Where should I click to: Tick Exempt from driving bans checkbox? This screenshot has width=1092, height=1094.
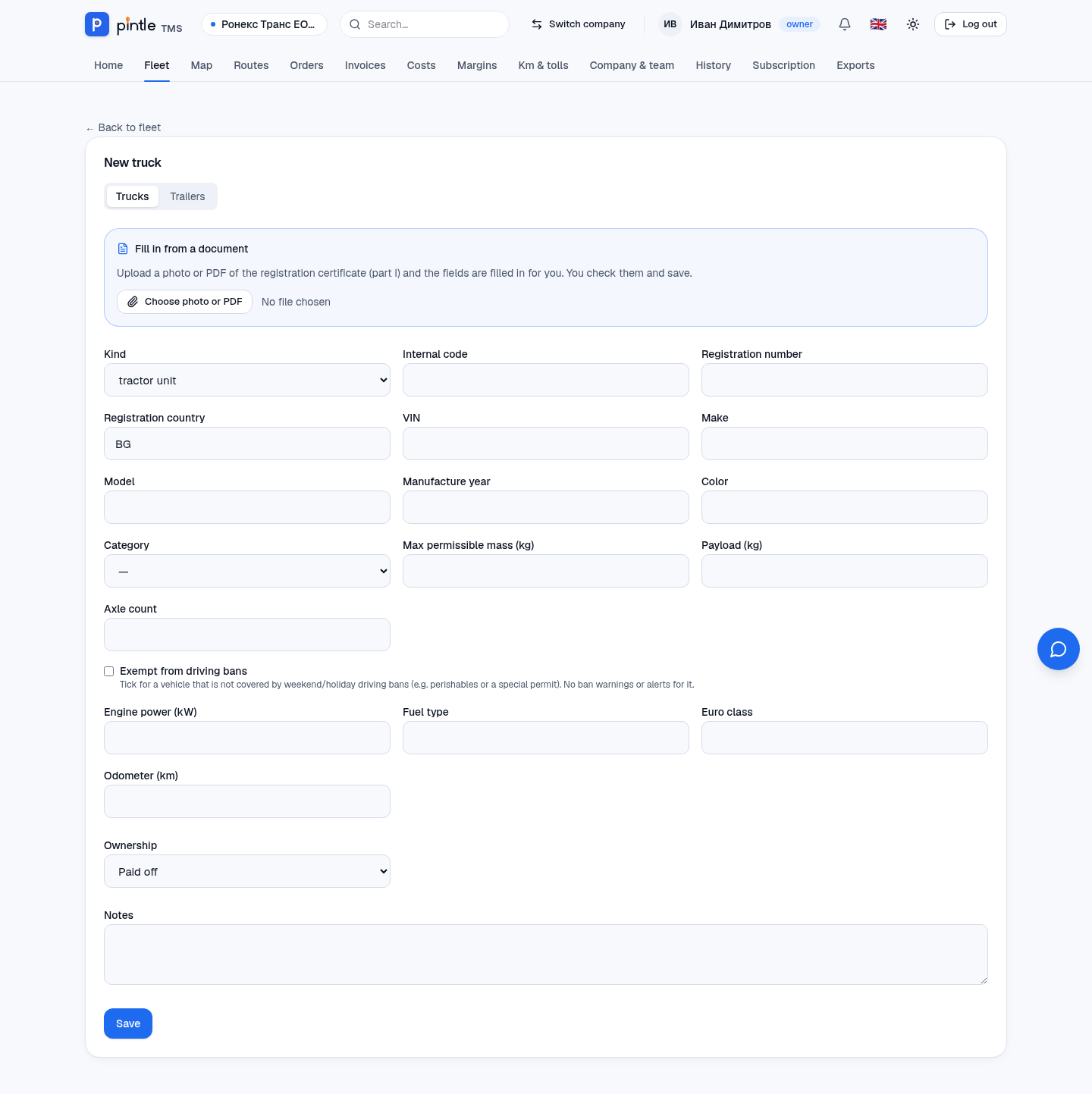click(x=109, y=671)
